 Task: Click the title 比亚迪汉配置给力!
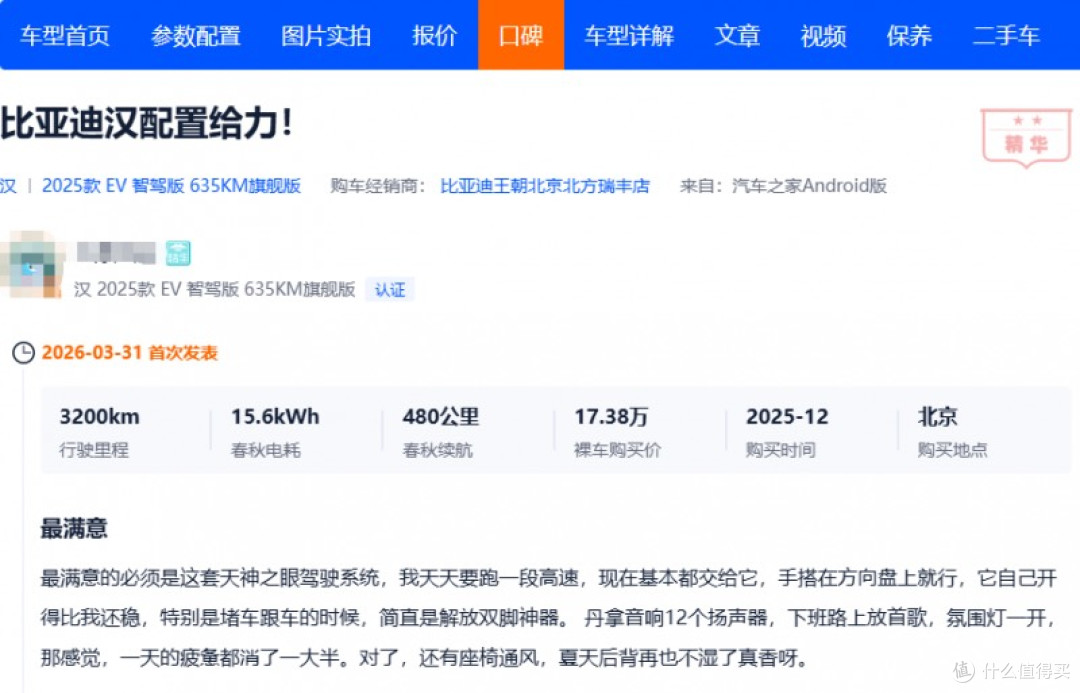[x=147, y=124]
